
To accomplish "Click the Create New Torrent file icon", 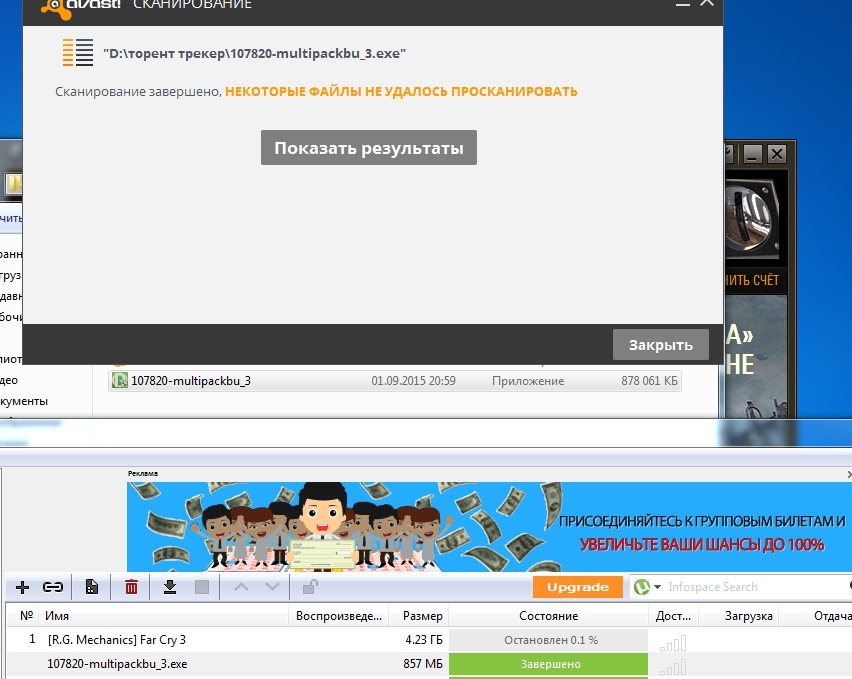I will [x=91, y=587].
